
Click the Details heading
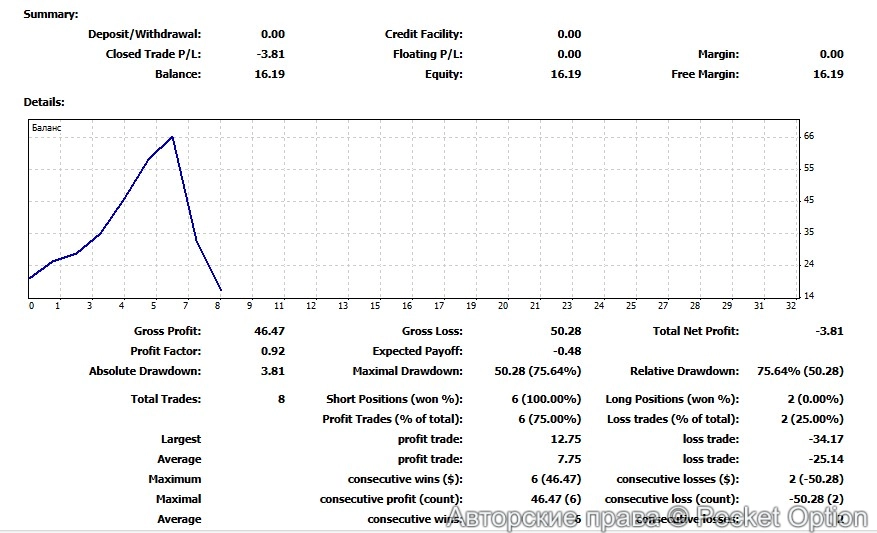point(44,102)
